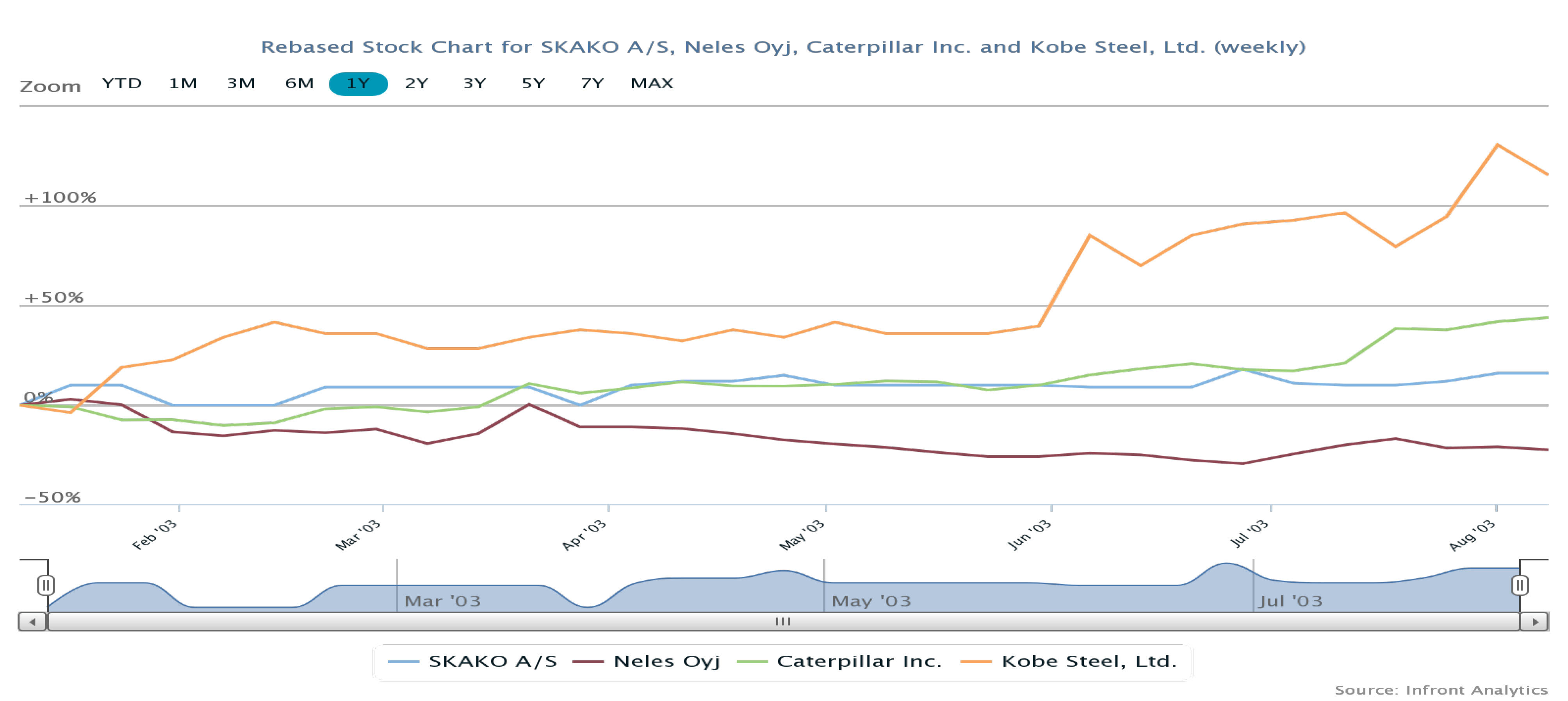Set zoom range to 6M
The image size is (1568, 701).
pyautogui.click(x=299, y=84)
